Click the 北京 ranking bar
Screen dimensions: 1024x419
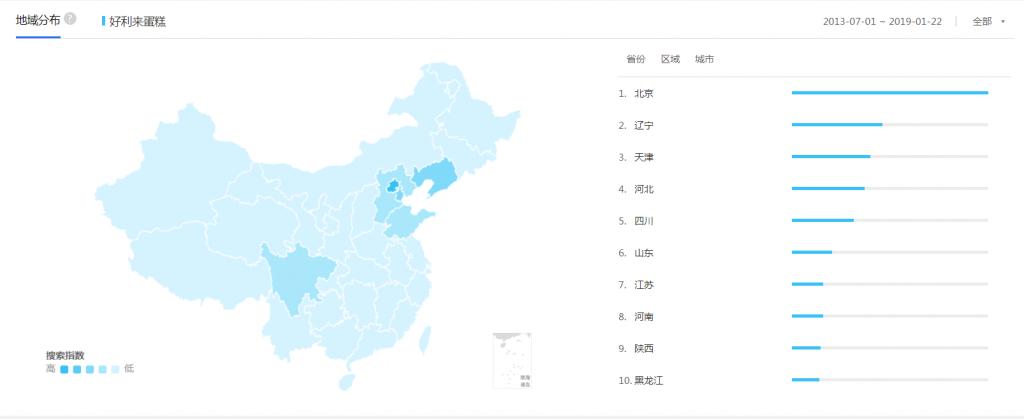[x=889, y=93]
